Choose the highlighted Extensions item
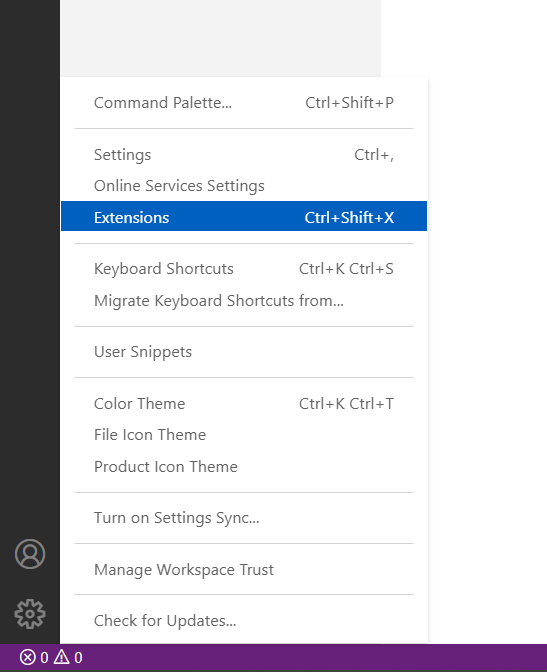Image resolution: width=547 pixels, height=672 pixels. click(244, 216)
